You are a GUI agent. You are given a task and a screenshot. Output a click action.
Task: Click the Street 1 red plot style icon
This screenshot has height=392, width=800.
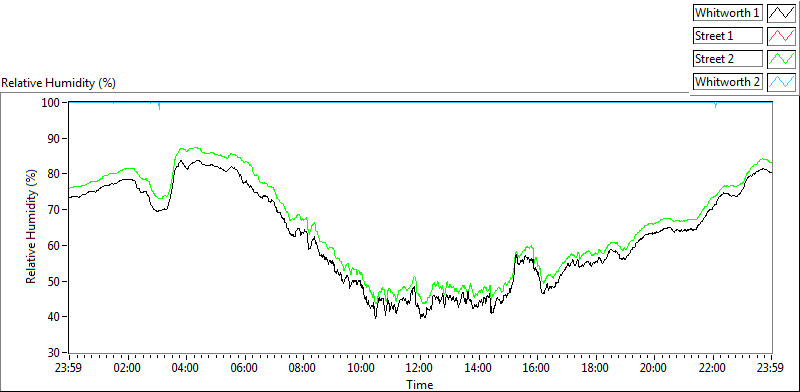click(x=781, y=36)
